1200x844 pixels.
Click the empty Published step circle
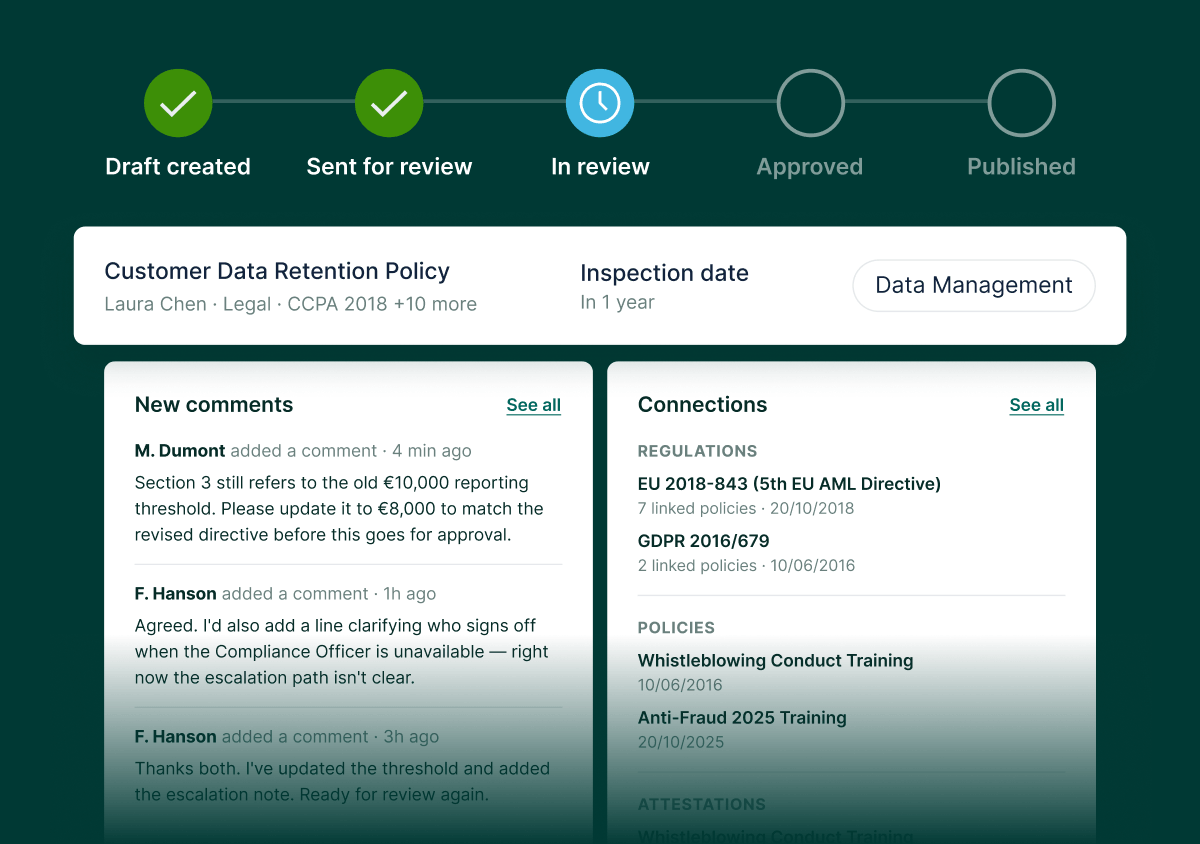[x=1022, y=103]
